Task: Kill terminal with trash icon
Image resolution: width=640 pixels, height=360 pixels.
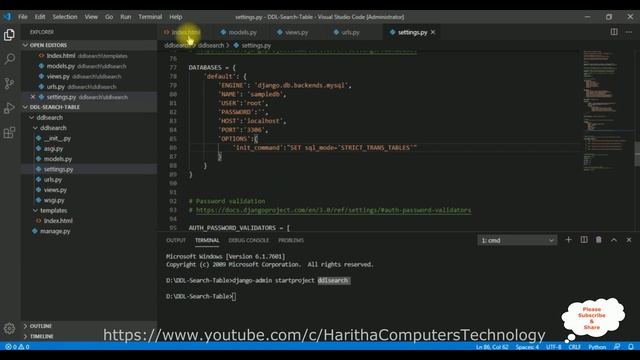Action: coord(598,240)
